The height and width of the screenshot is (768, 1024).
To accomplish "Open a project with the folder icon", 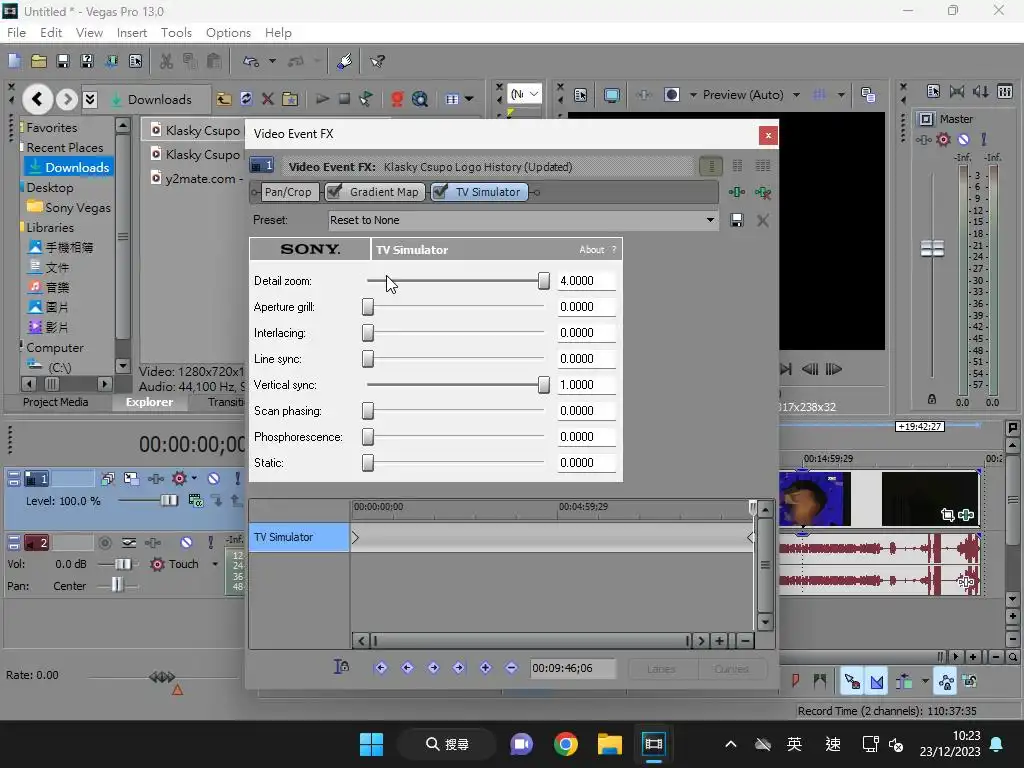I will [39, 61].
